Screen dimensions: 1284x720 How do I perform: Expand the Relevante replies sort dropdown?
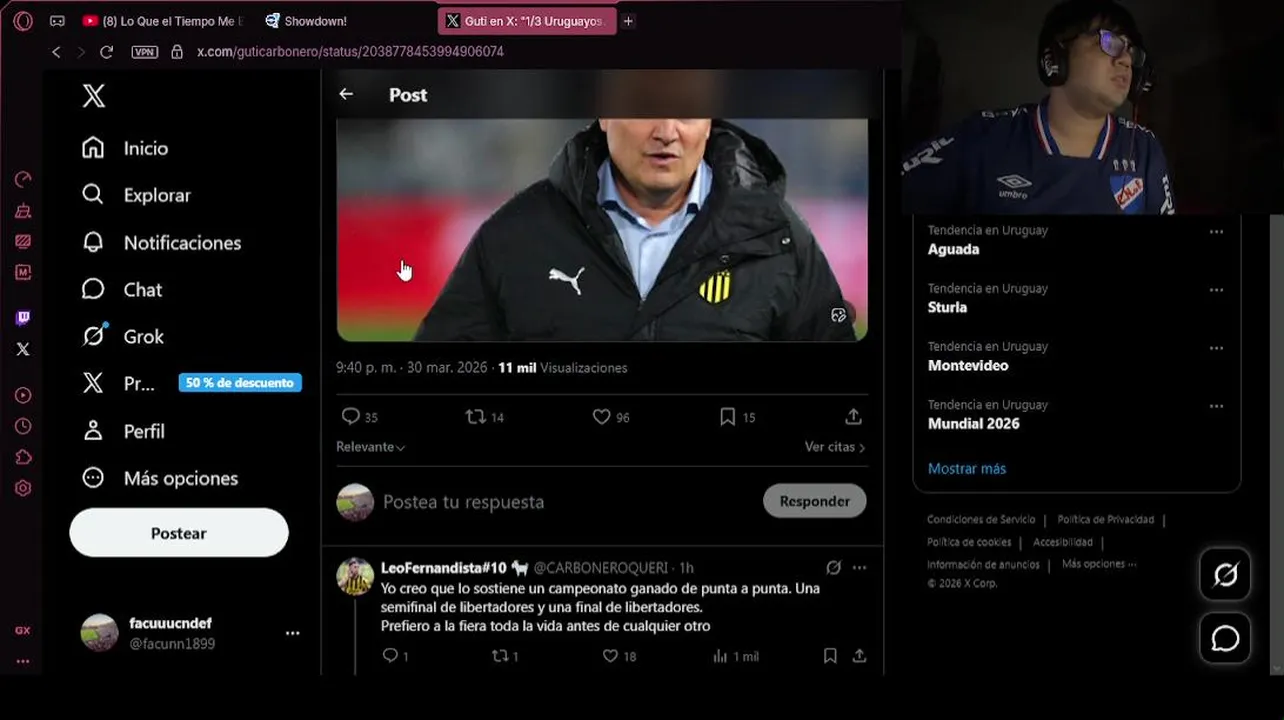[x=371, y=447]
